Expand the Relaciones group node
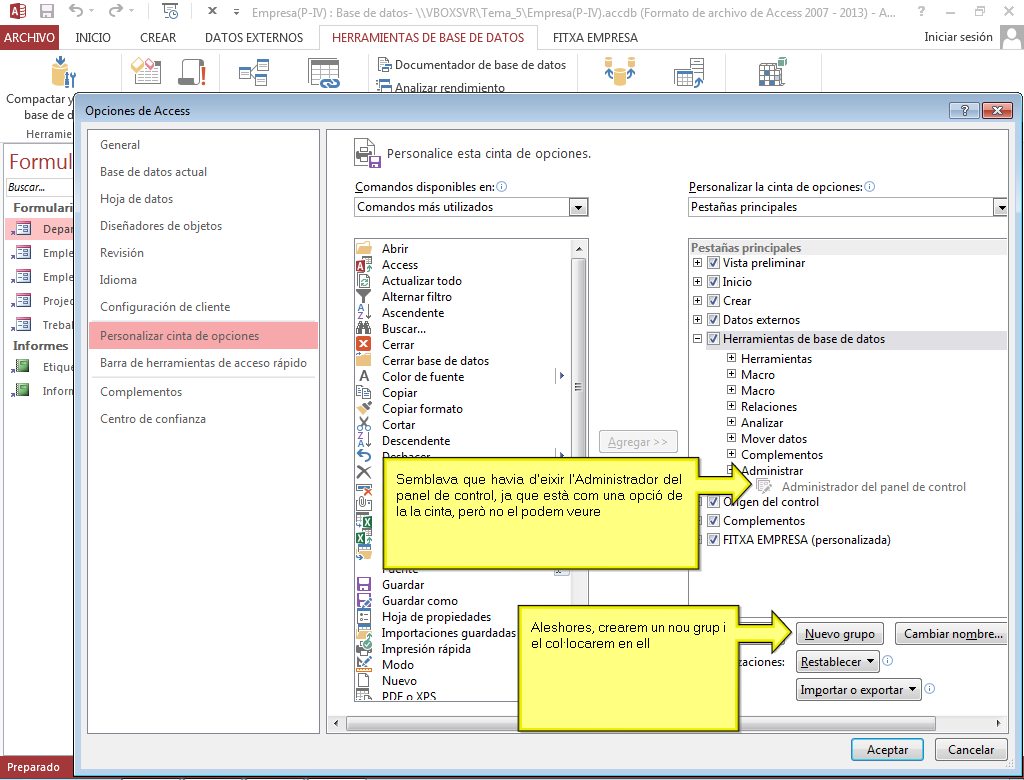Viewport: 1024px width, 780px height. pyautogui.click(x=731, y=406)
